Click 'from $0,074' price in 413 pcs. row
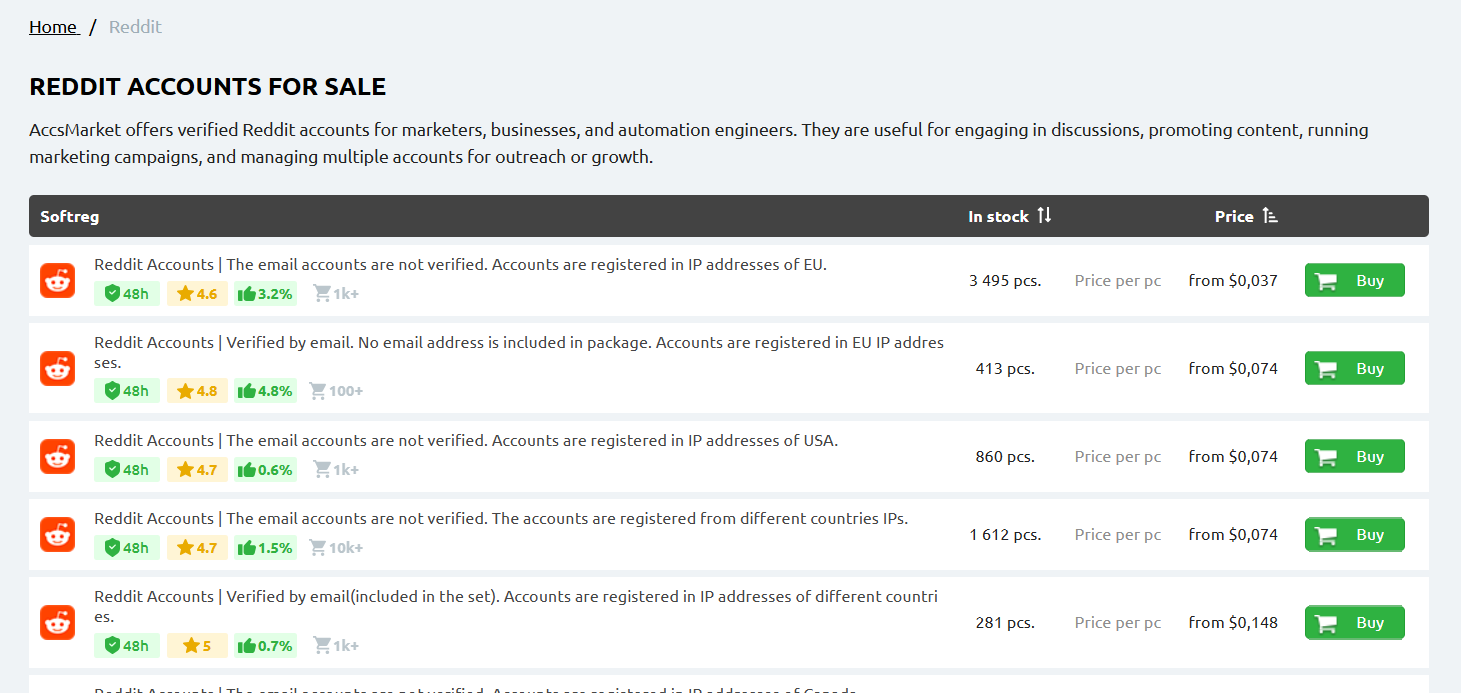 pos(1233,369)
